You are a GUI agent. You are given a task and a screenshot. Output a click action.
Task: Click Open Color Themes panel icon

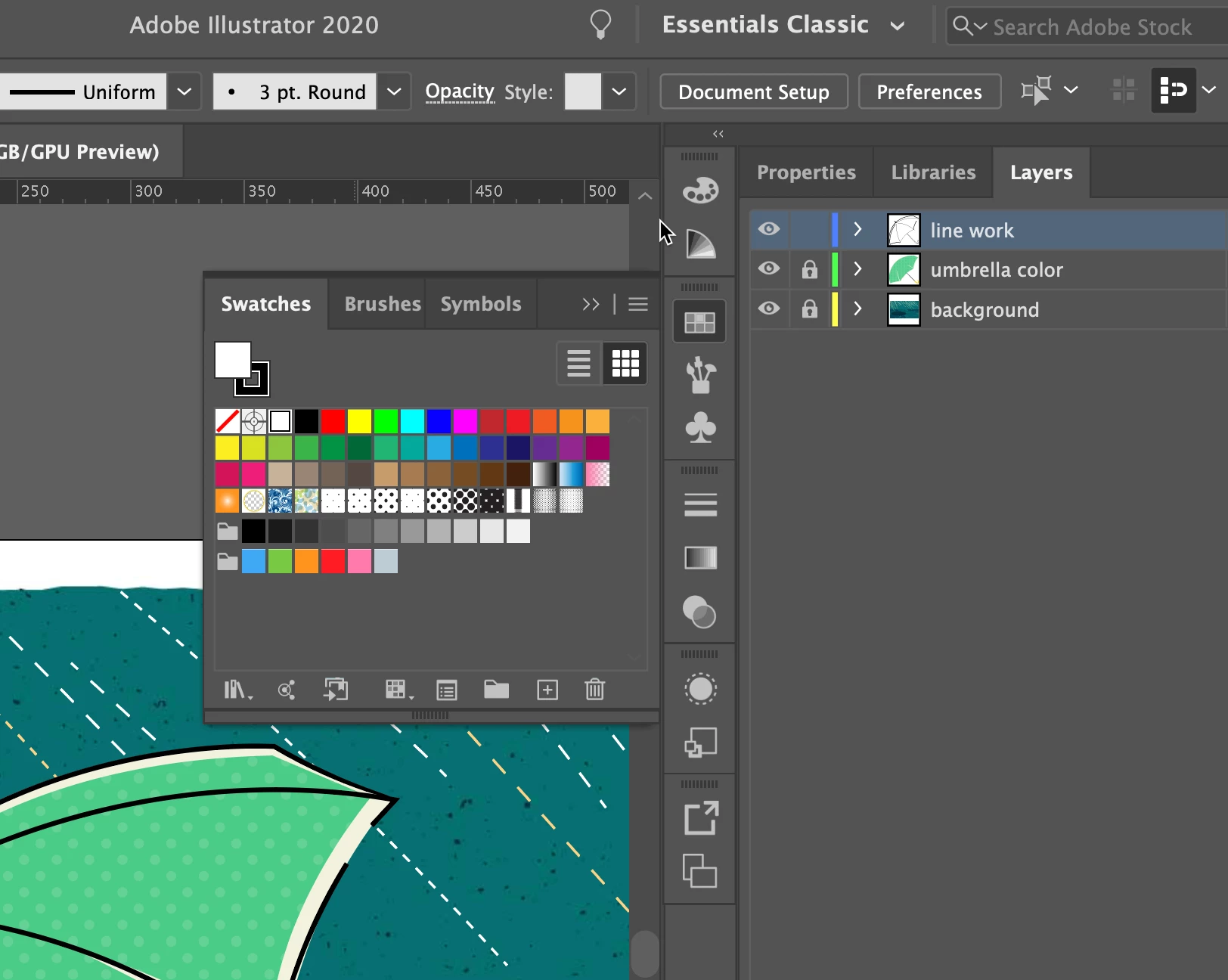(x=287, y=690)
